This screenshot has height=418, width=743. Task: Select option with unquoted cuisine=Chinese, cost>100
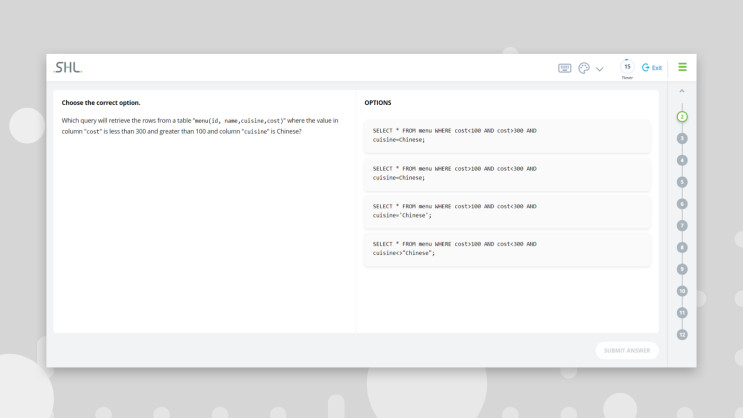(x=507, y=174)
